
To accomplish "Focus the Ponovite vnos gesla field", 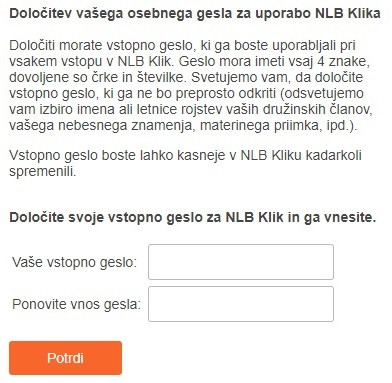I will click(x=241, y=304).
